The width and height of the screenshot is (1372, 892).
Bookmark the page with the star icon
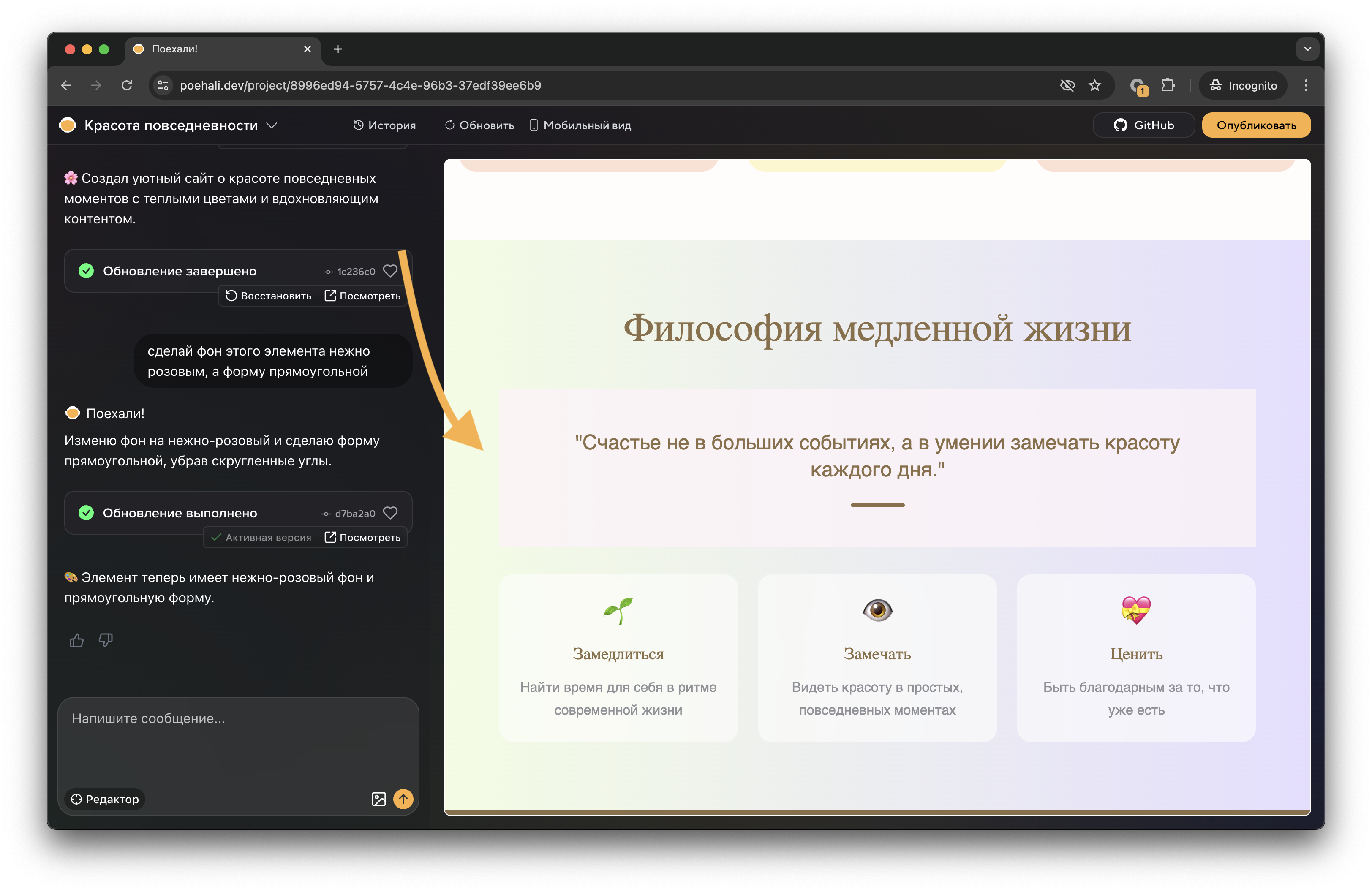click(1095, 85)
